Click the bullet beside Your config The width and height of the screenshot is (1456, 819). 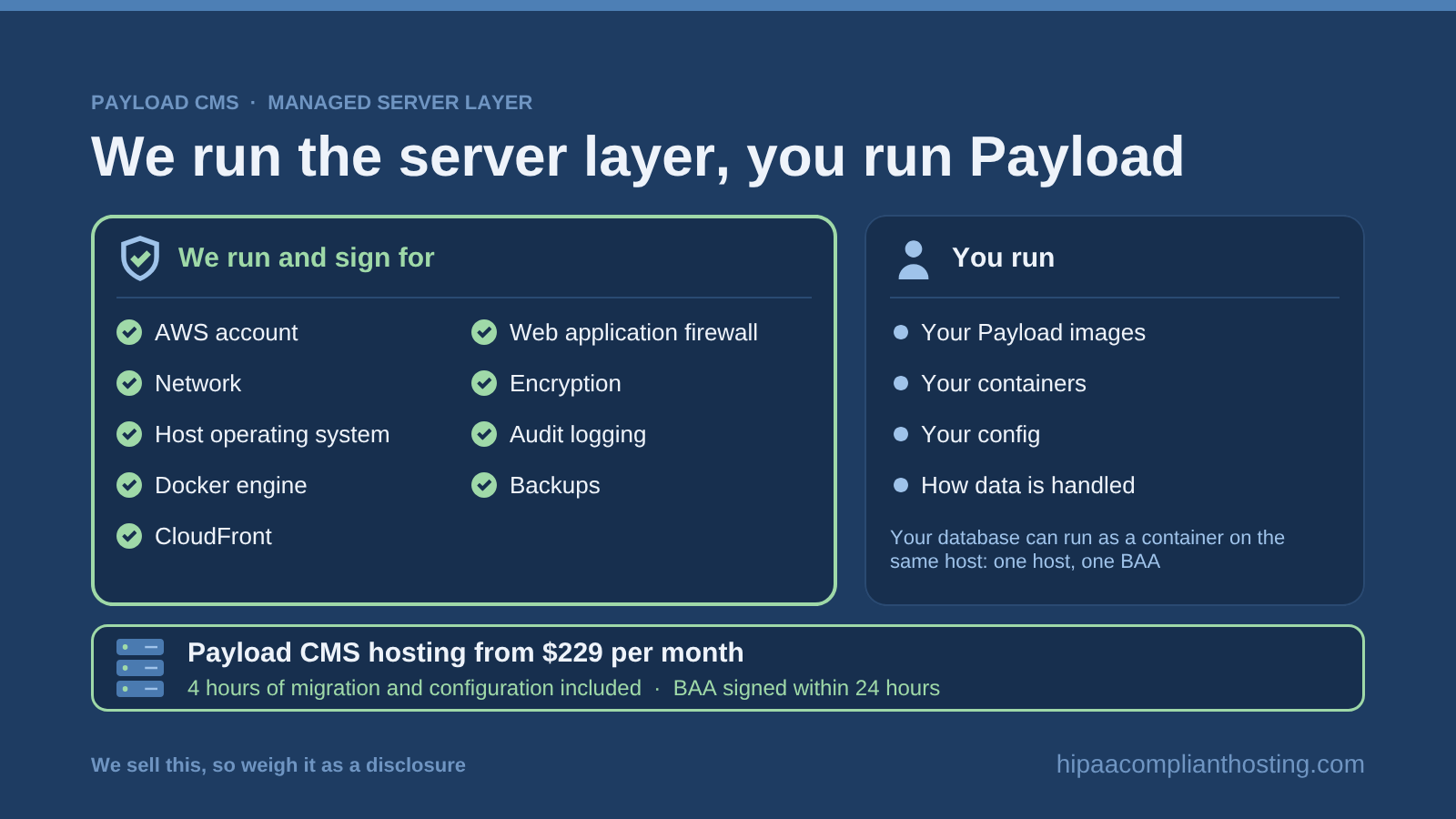tap(901, 434)
